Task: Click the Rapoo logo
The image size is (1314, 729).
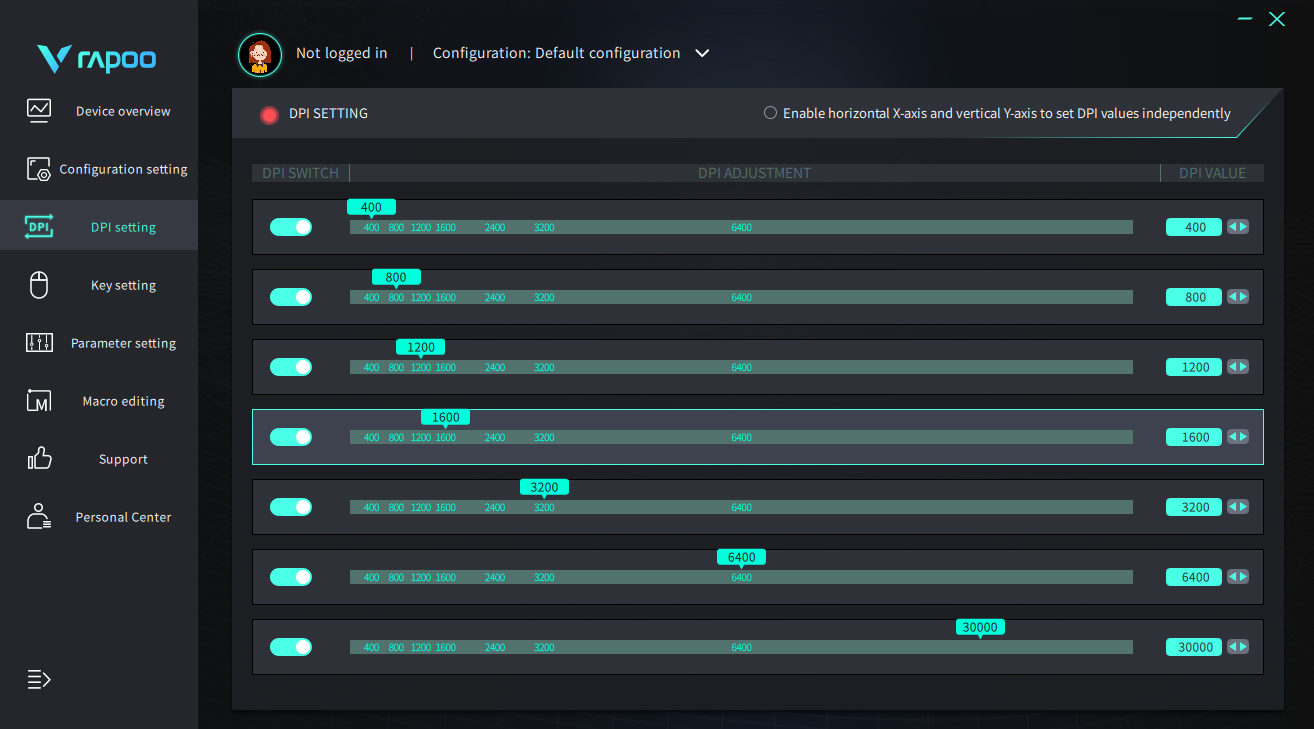Action: click(x=97, y=59)
